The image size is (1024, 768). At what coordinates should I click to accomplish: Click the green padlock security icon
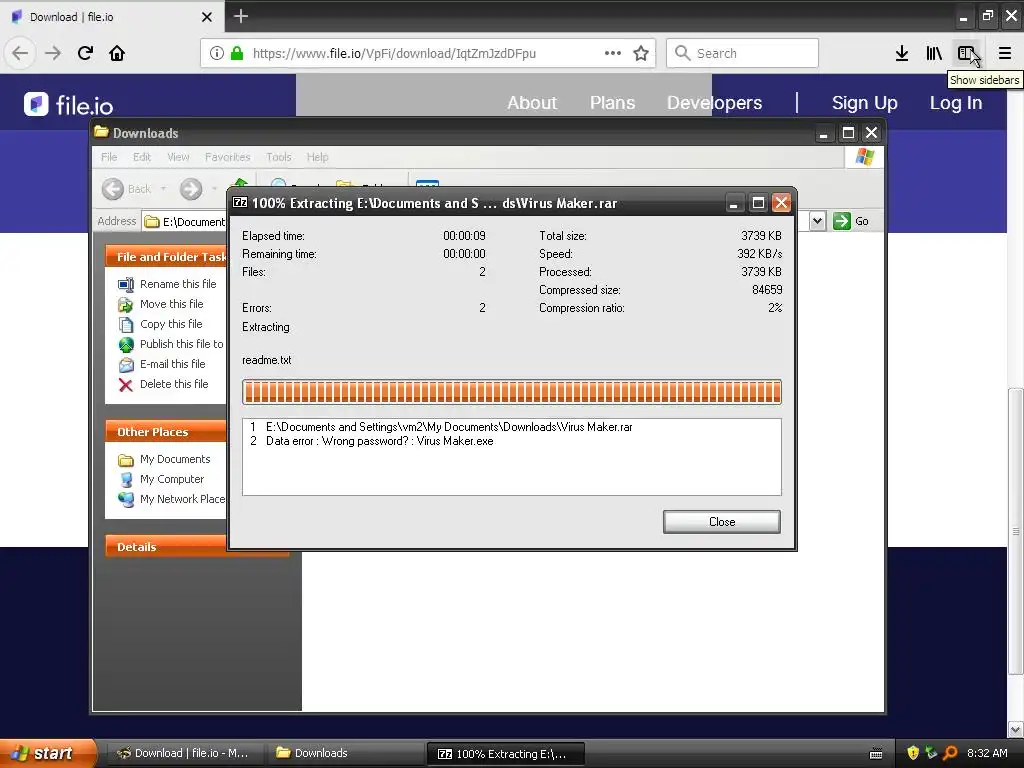coord(236,54)
